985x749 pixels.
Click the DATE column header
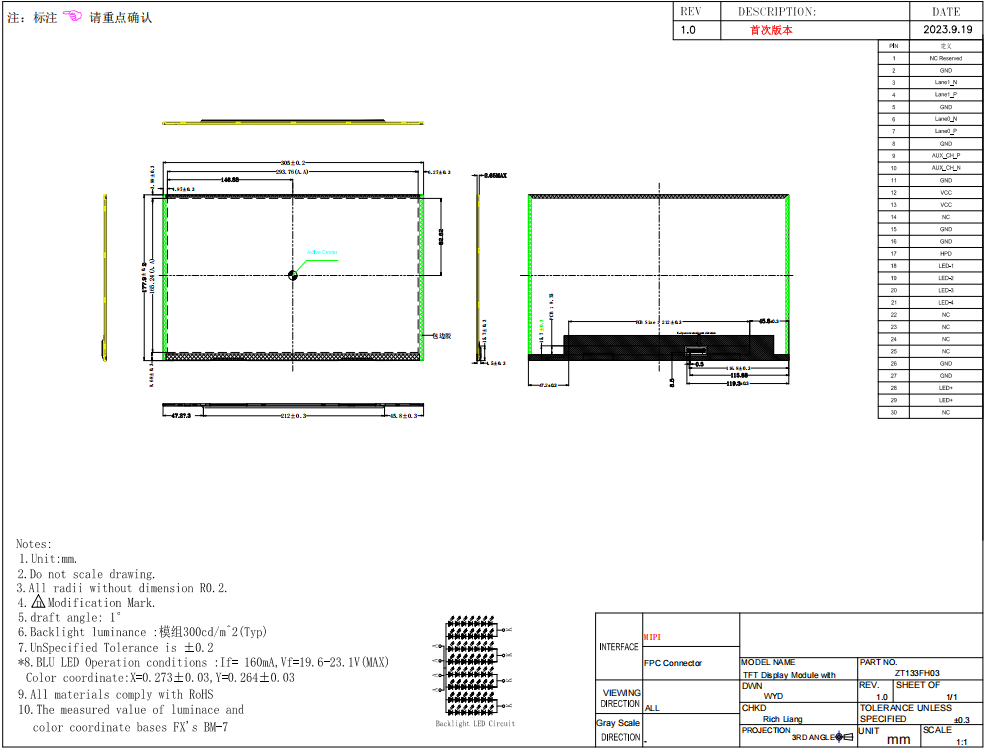946,11
